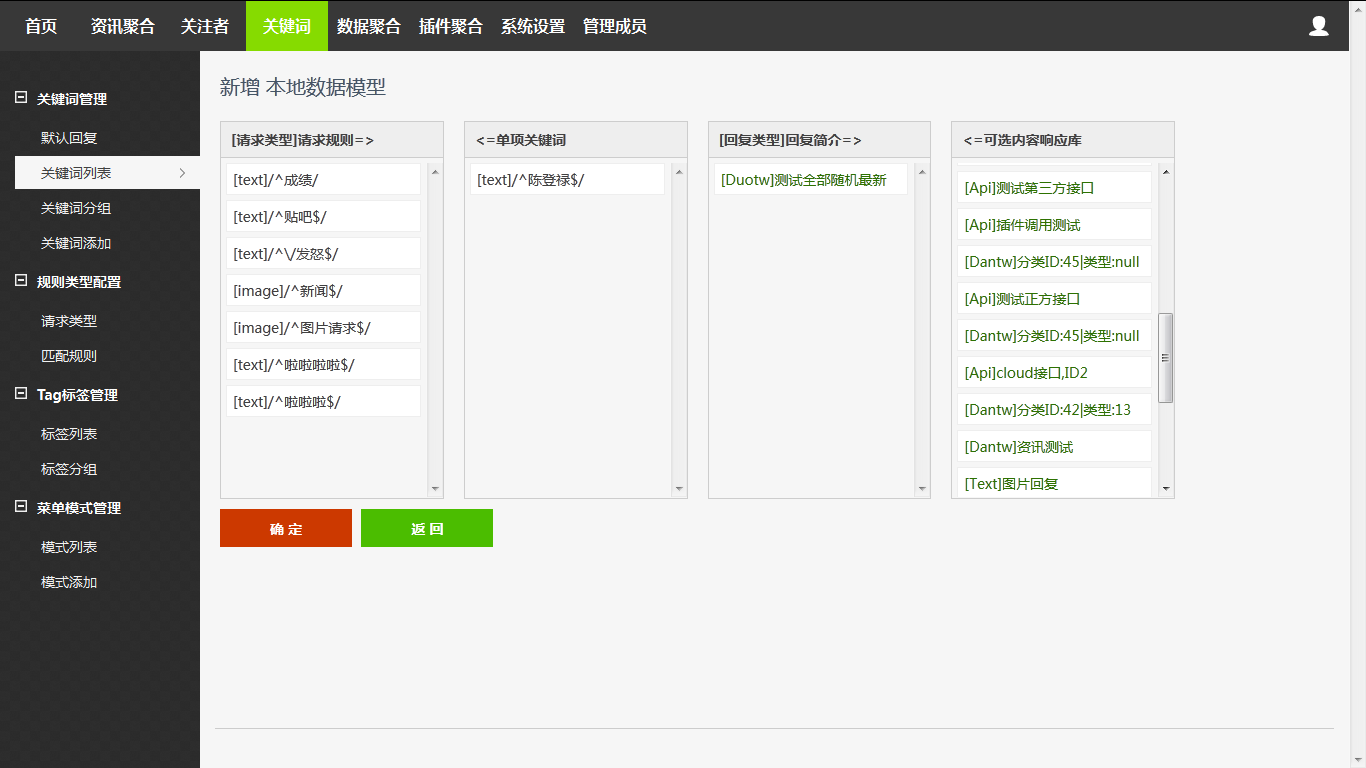Open the 首页 menu item

pyautogui.click(x=40, y=26)
